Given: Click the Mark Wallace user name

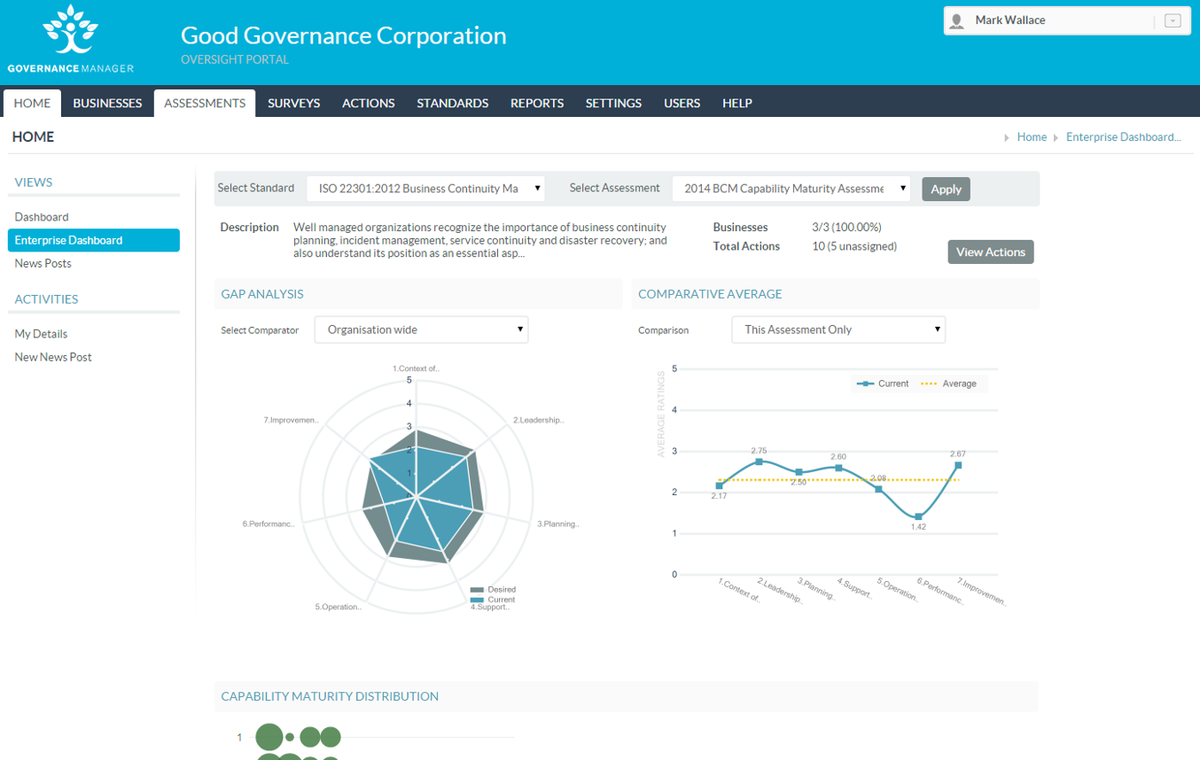Looking at the screenshot, I should [1010, 20].
